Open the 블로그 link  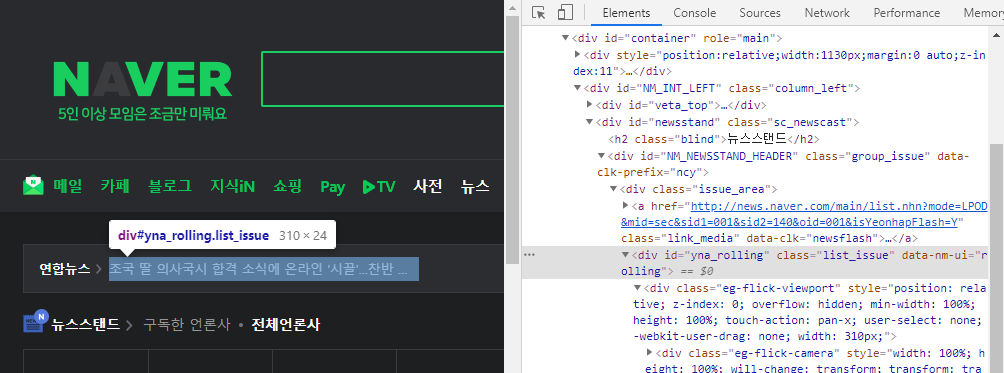point(170,186)
